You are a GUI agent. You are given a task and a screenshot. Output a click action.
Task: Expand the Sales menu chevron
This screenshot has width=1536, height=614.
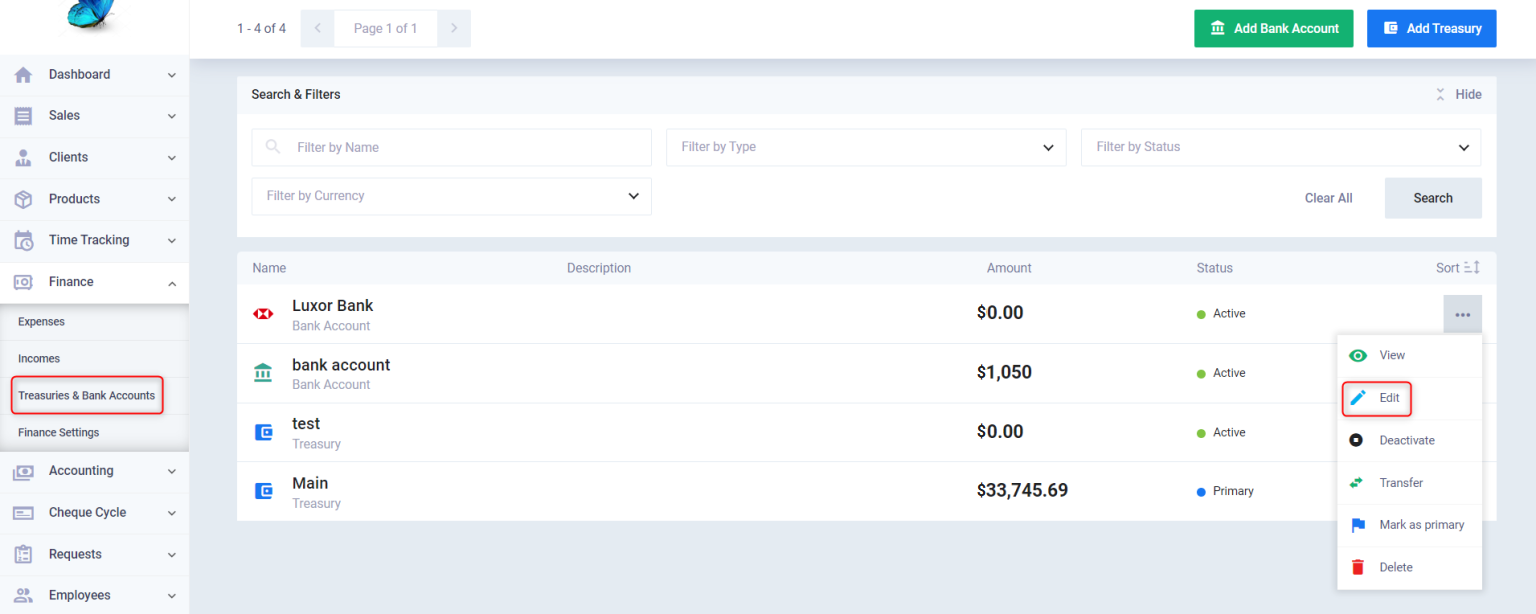[x=172, y=116]
